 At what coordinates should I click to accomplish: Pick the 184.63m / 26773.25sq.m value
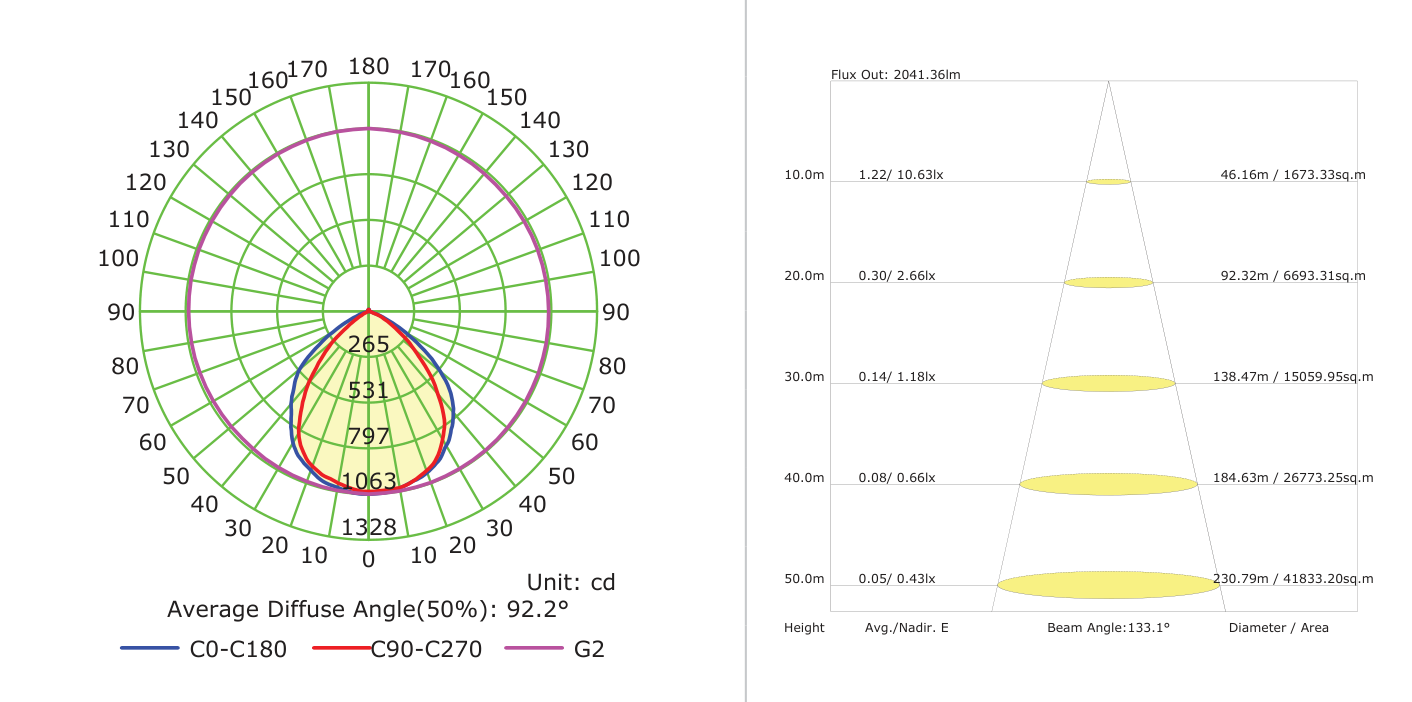(x=1293, y=478)
